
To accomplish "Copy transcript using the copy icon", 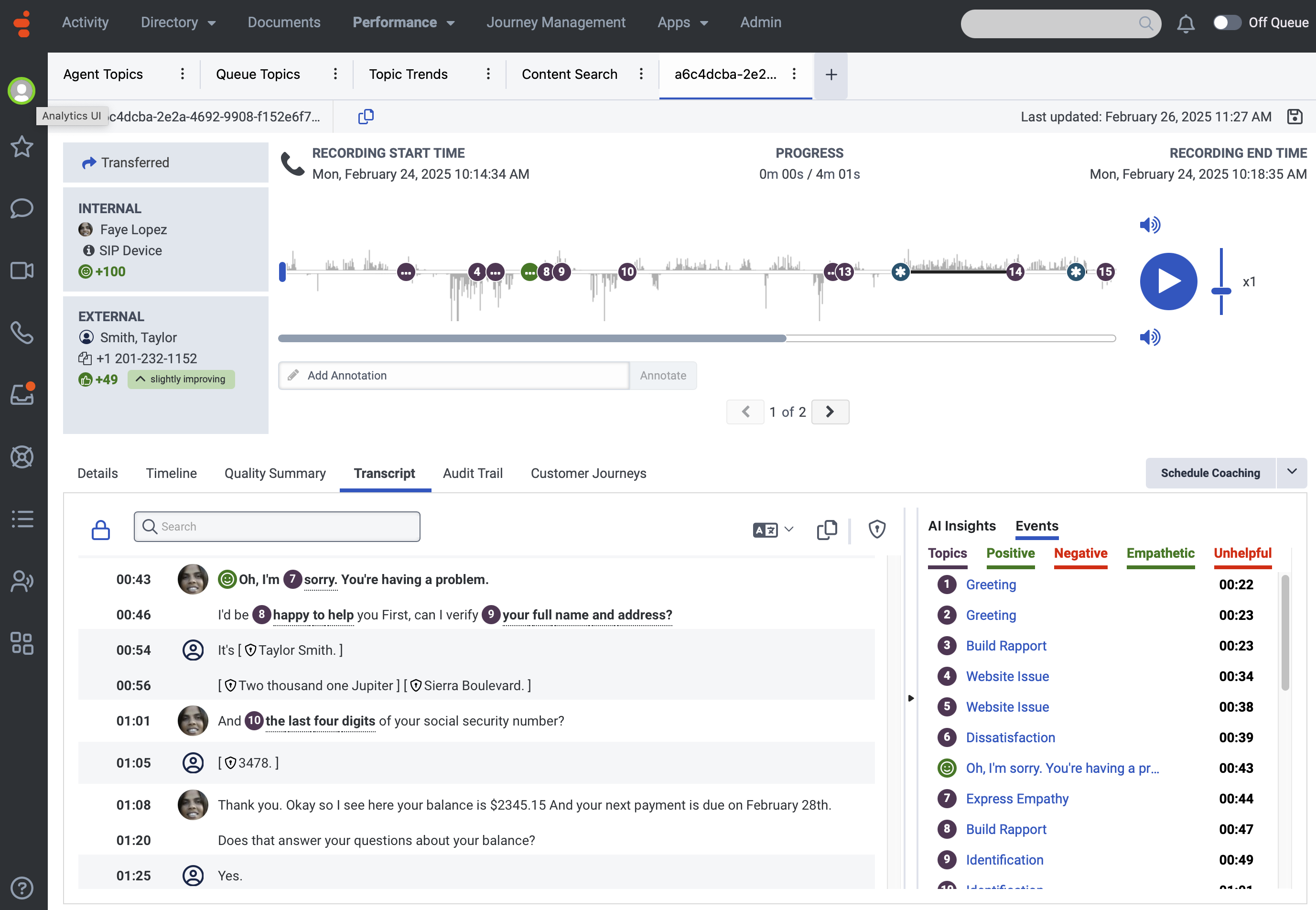I will pos(826,530).
